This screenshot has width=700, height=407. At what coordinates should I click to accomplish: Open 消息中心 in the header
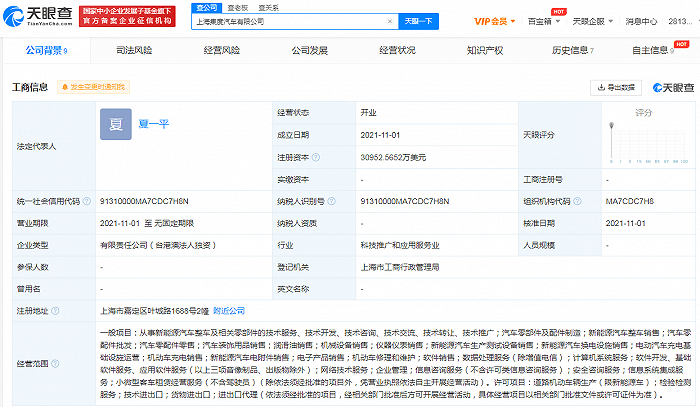641,21
